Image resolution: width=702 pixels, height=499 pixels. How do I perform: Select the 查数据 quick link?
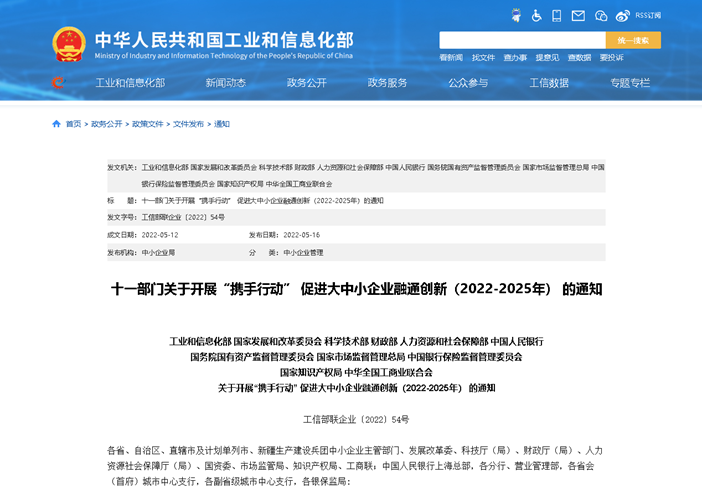pos(579,58)
